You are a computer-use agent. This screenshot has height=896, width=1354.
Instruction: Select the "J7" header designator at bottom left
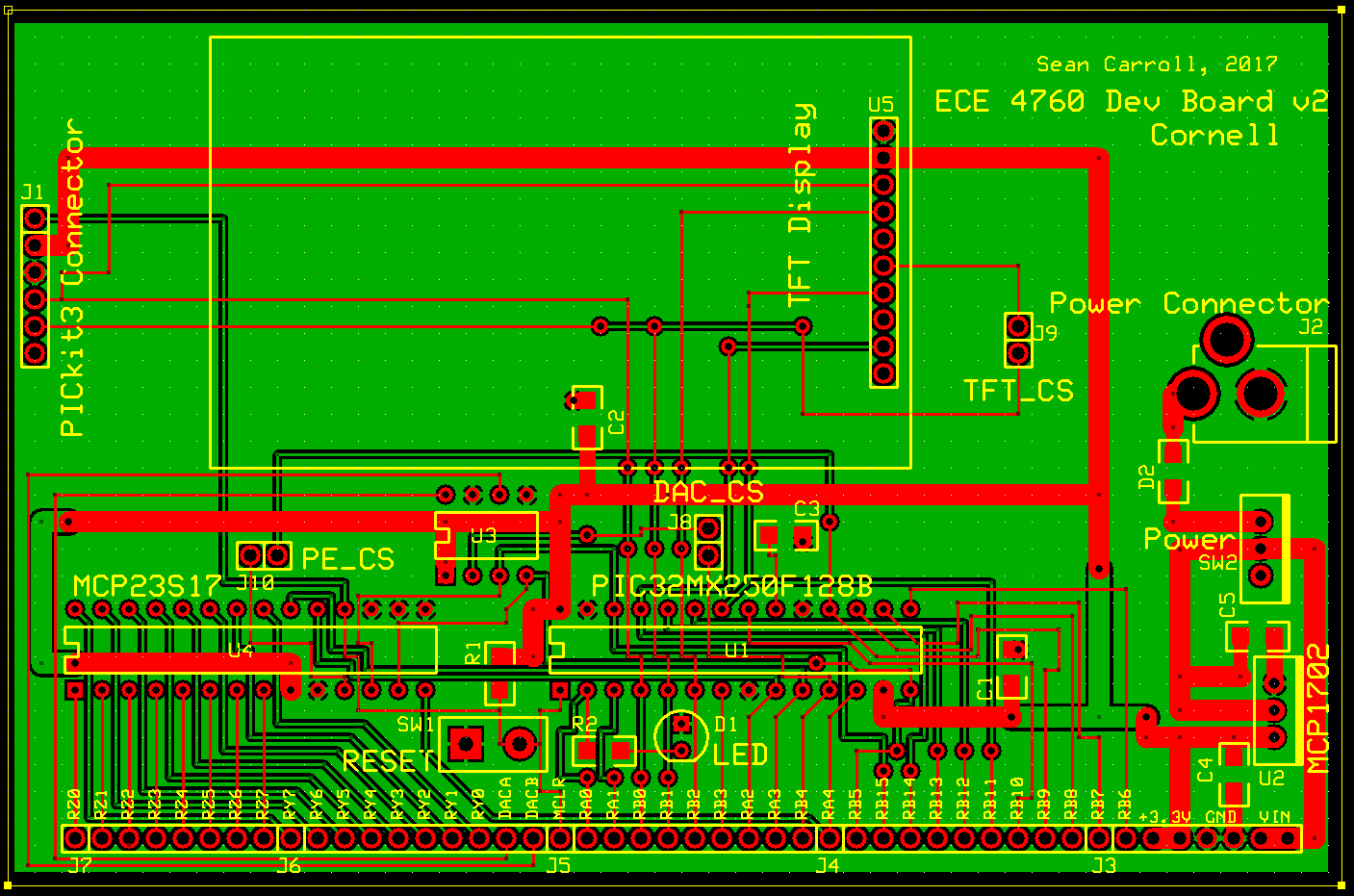pos(80,865)
